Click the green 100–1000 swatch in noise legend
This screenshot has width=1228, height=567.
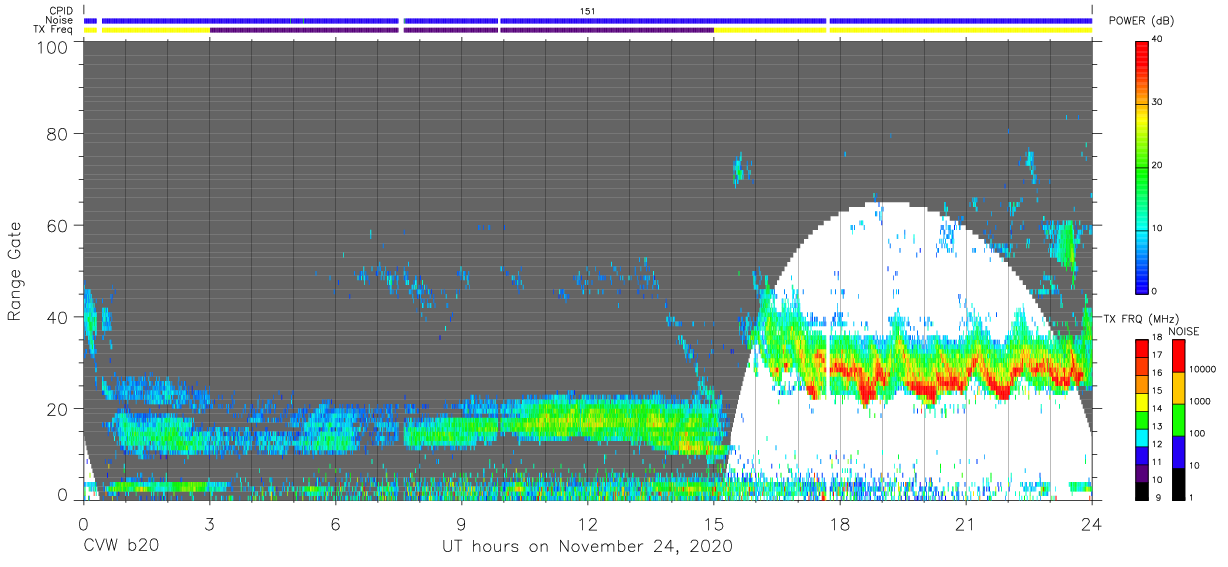point(1178,419)
